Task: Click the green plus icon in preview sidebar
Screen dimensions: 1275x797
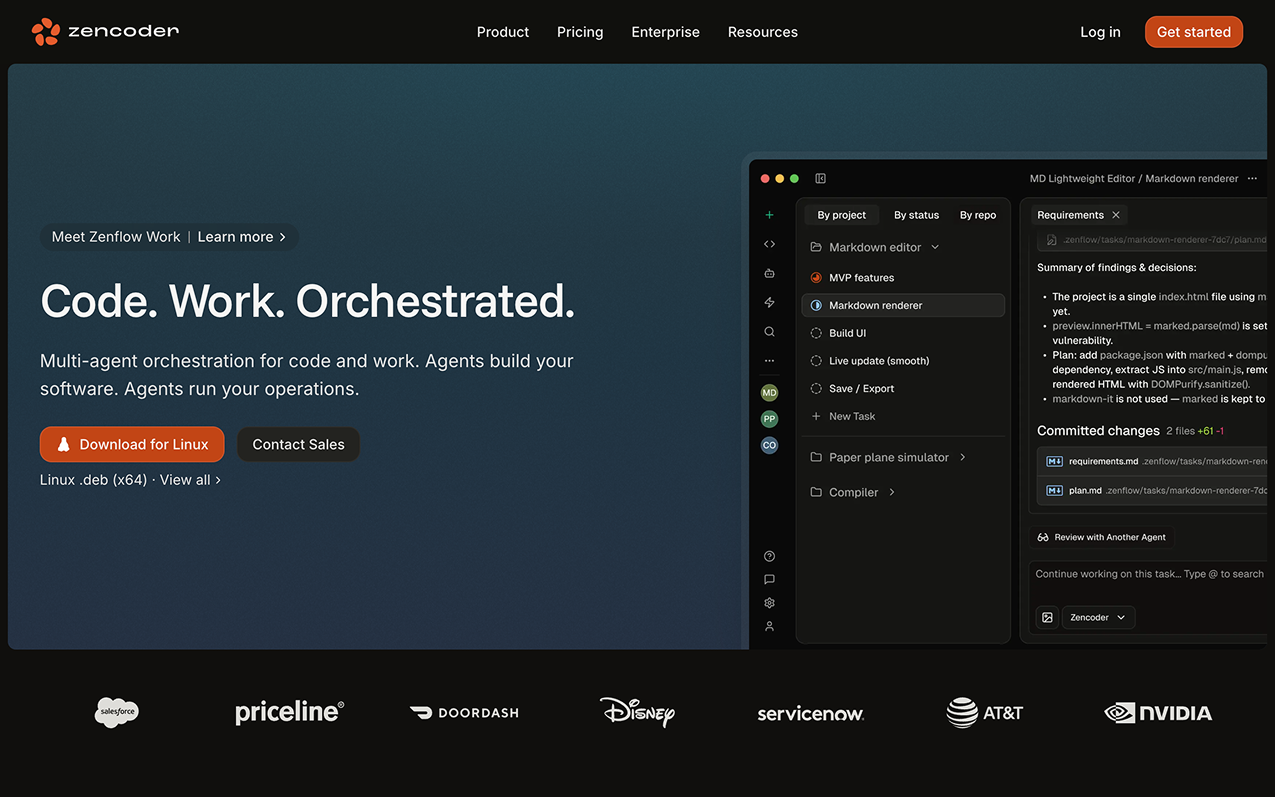Action: (x=769, y=215)
